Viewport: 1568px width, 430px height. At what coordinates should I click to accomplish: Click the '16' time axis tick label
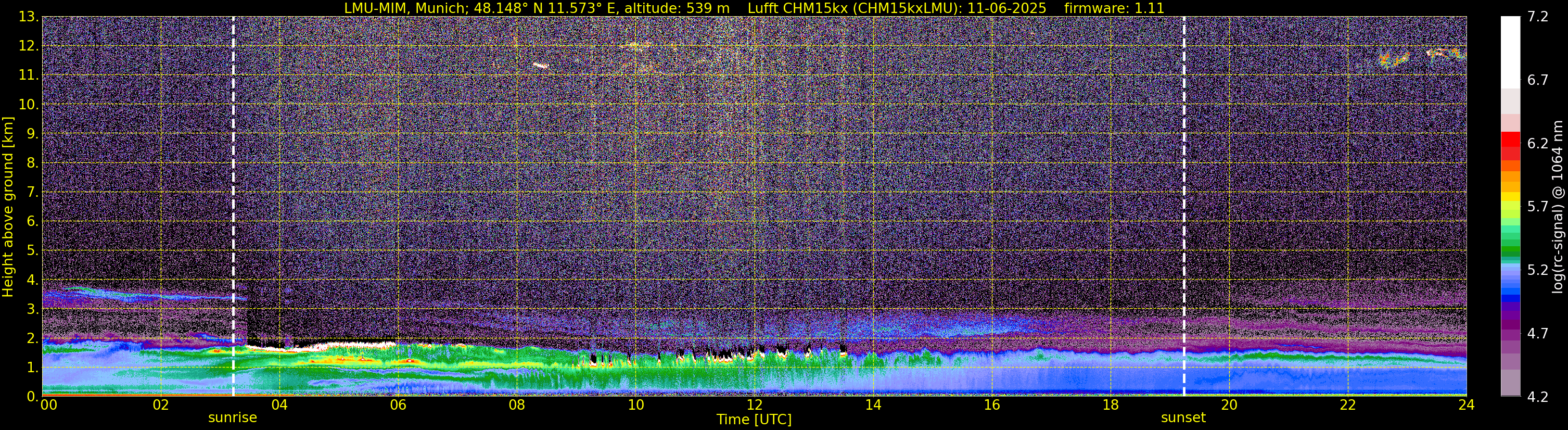coord(991,405)
